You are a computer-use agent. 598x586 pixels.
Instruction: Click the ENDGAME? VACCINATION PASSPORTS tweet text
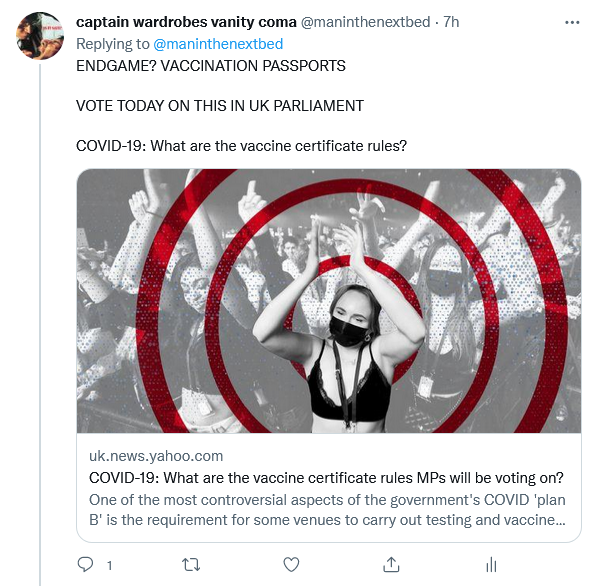coord(211,66)
